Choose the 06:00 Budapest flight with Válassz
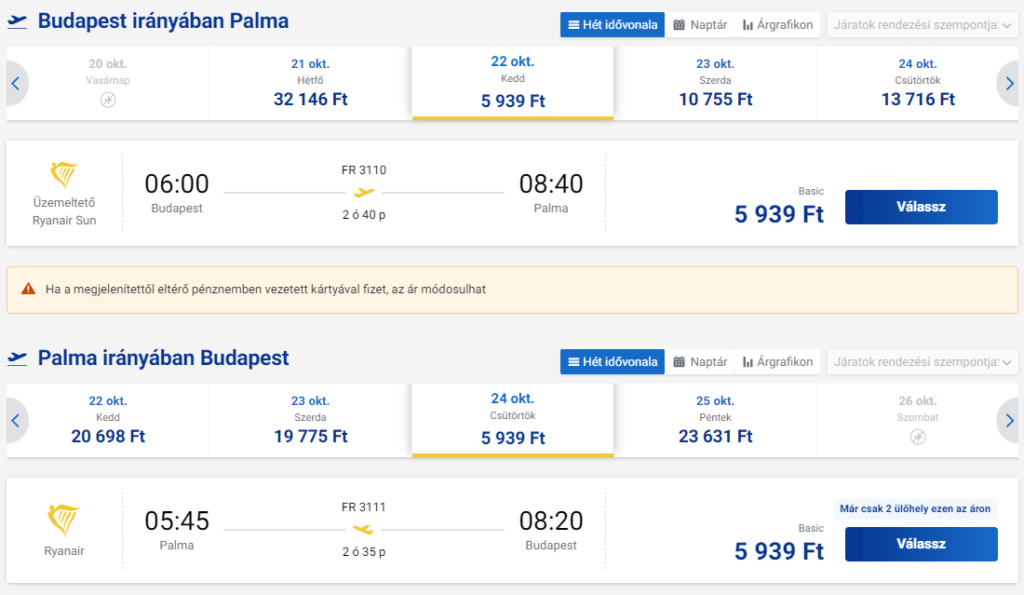Image resolution: width=1024 pixels, height=595 pixels. click(x=921, y=207)
